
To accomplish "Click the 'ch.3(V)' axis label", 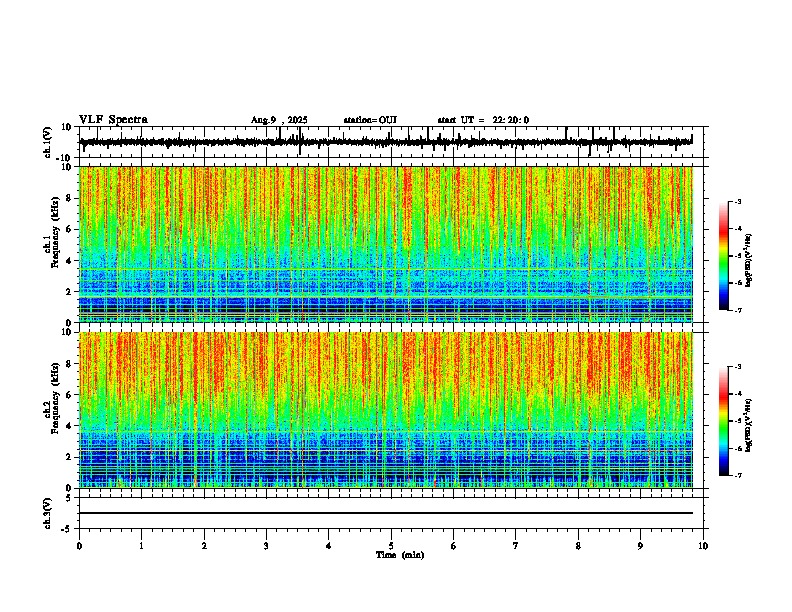I will (x=48, y=513).
